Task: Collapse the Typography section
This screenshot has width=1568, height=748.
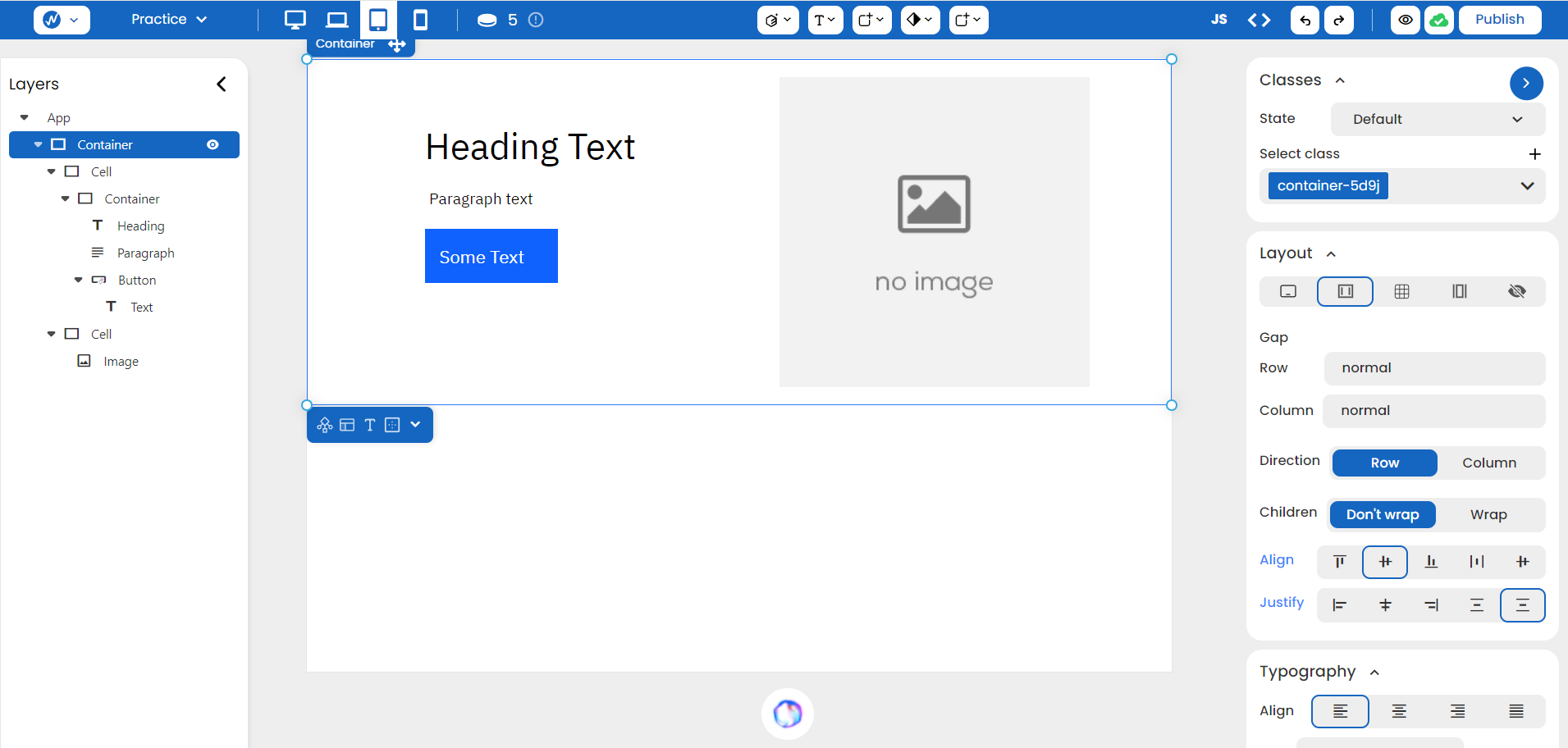Action: [x=1374, y=673]
